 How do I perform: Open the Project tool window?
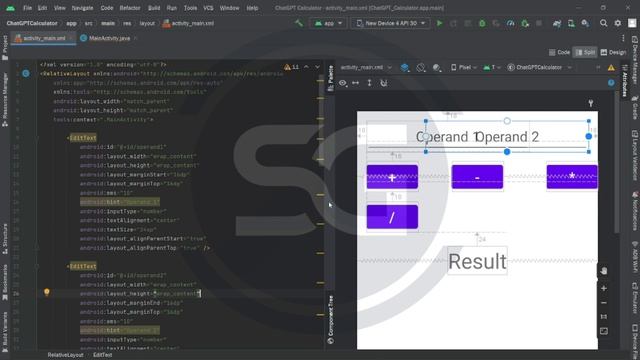(x=5, y=47)
